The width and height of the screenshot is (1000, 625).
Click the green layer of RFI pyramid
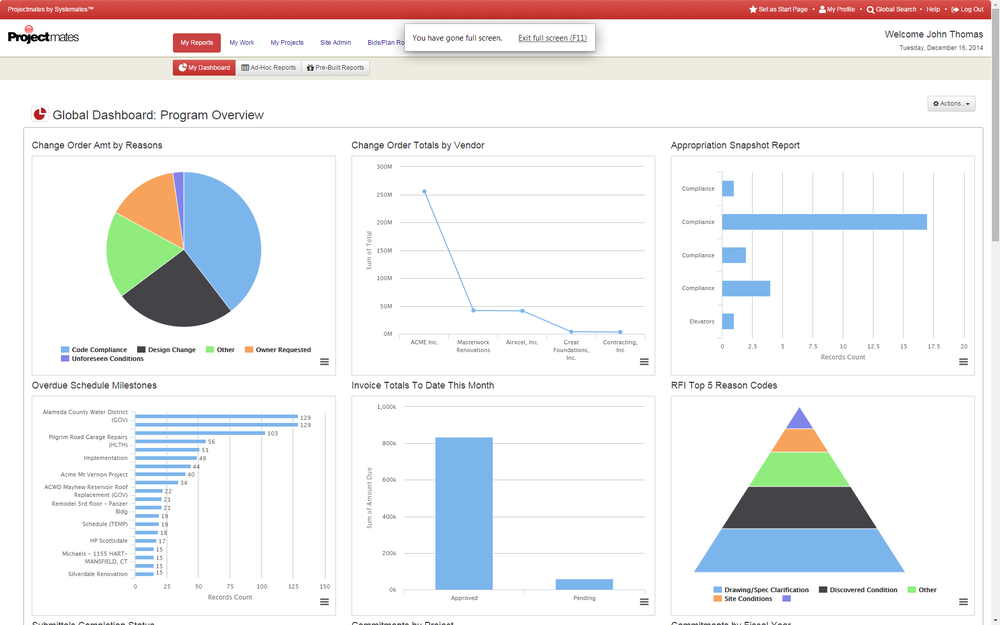(799, 469)
